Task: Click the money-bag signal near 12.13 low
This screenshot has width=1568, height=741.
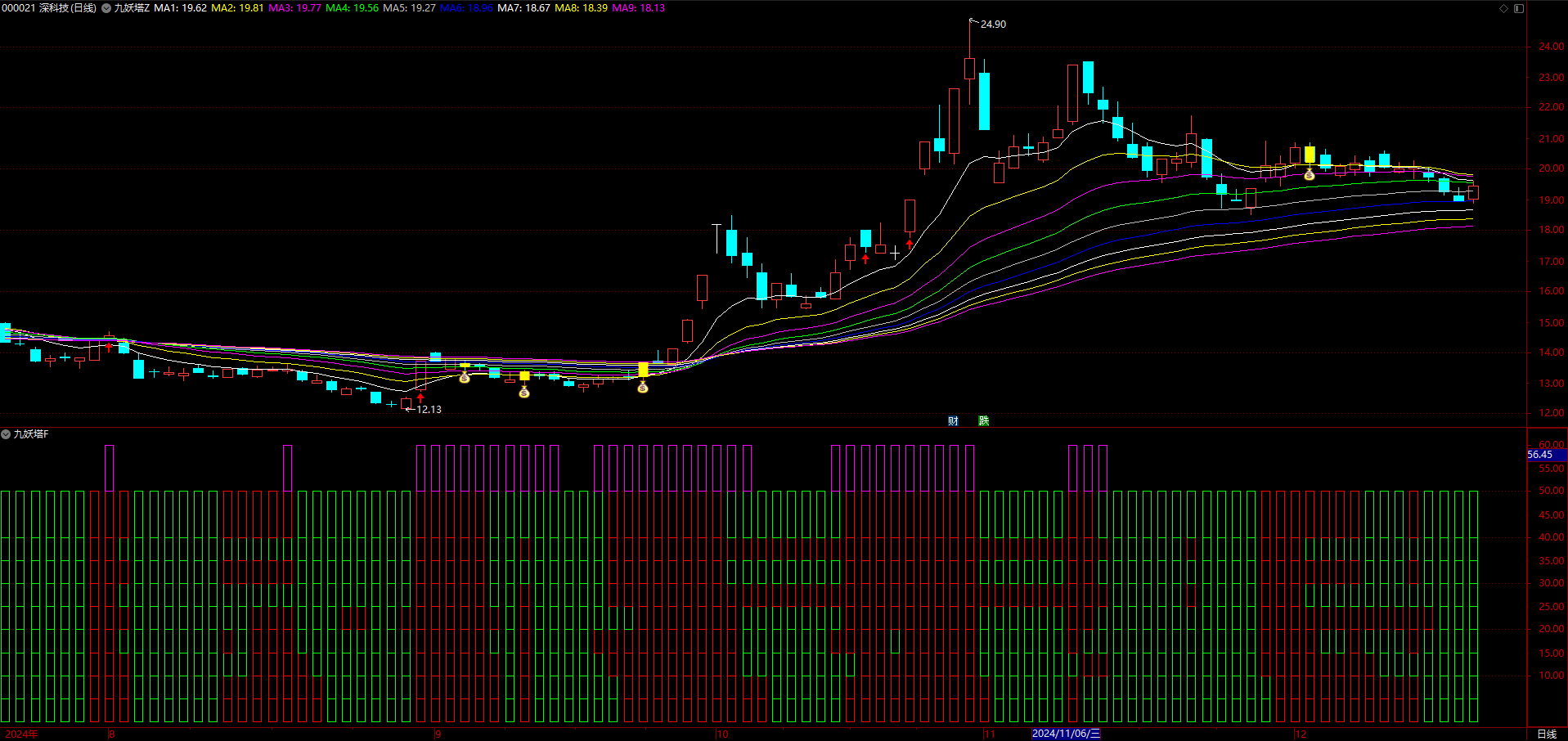Action: (465, 377)
